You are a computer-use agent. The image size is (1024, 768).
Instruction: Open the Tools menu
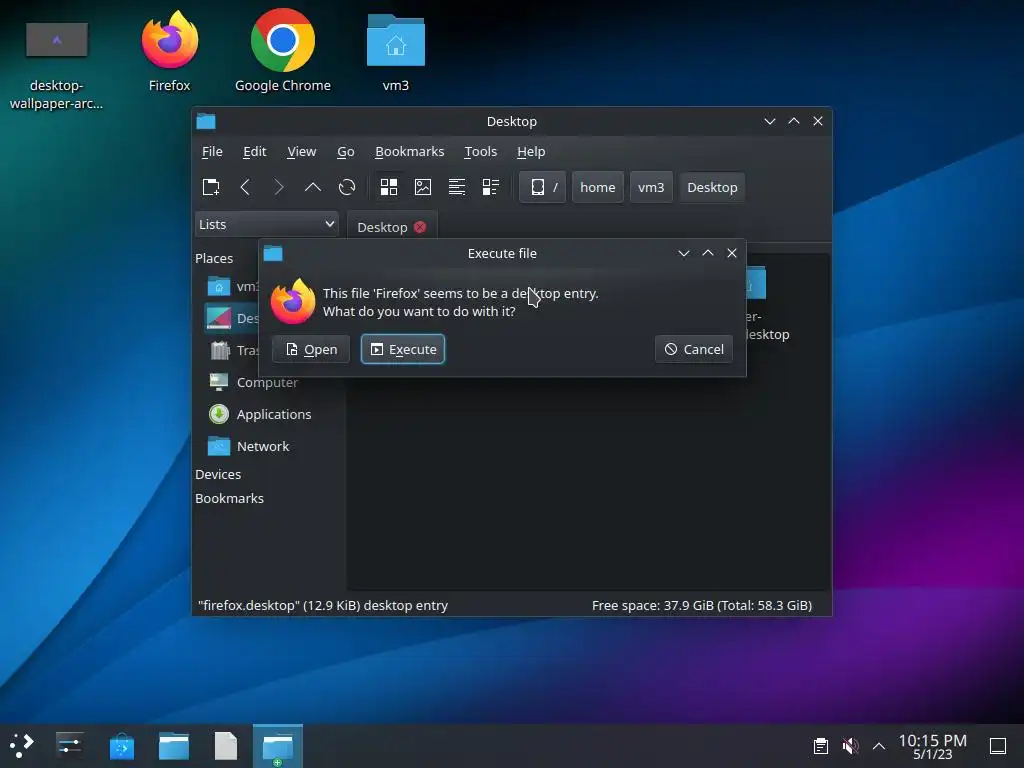(481, 152)
